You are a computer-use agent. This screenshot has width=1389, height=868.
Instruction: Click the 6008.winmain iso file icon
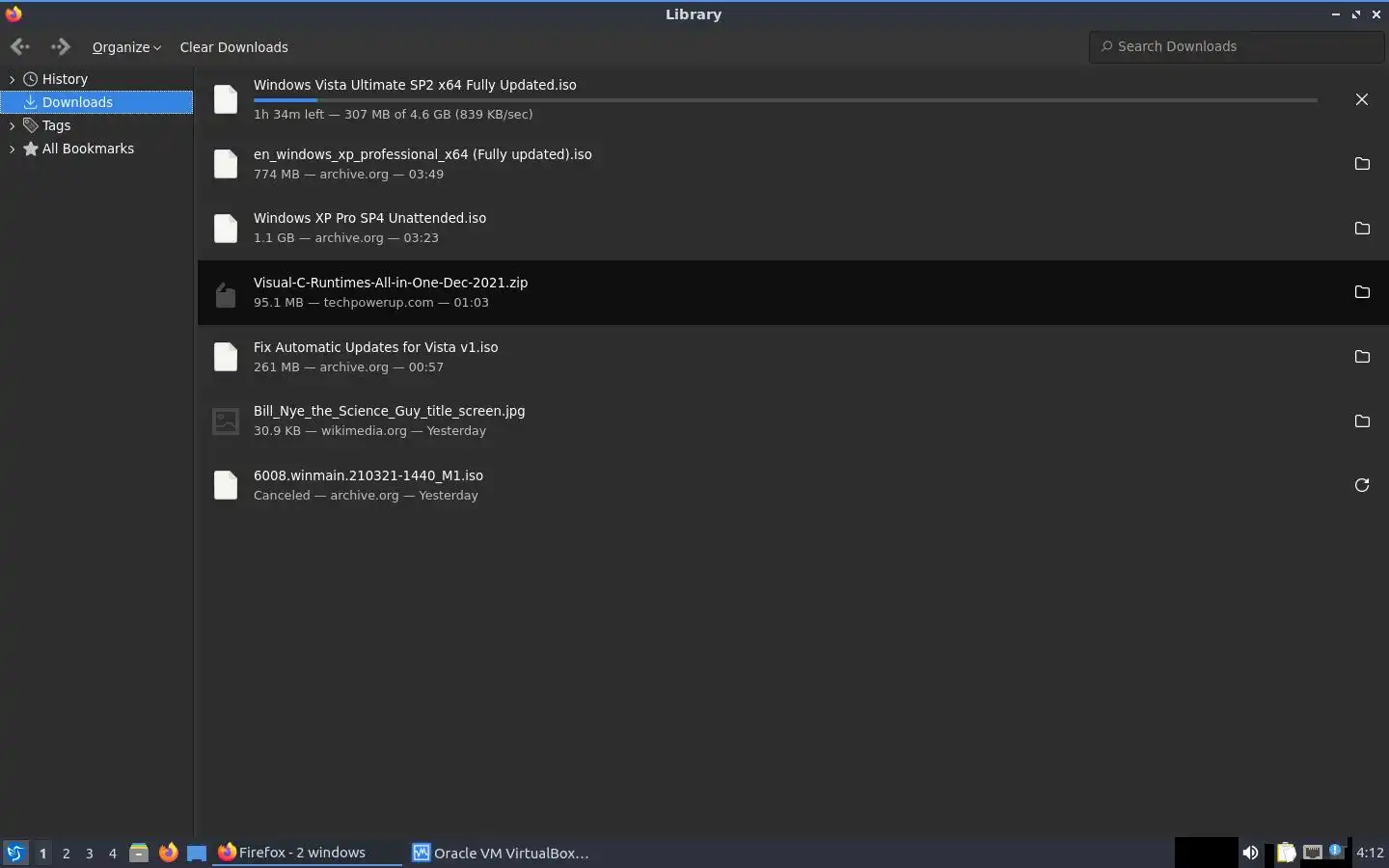pos(225,485)
